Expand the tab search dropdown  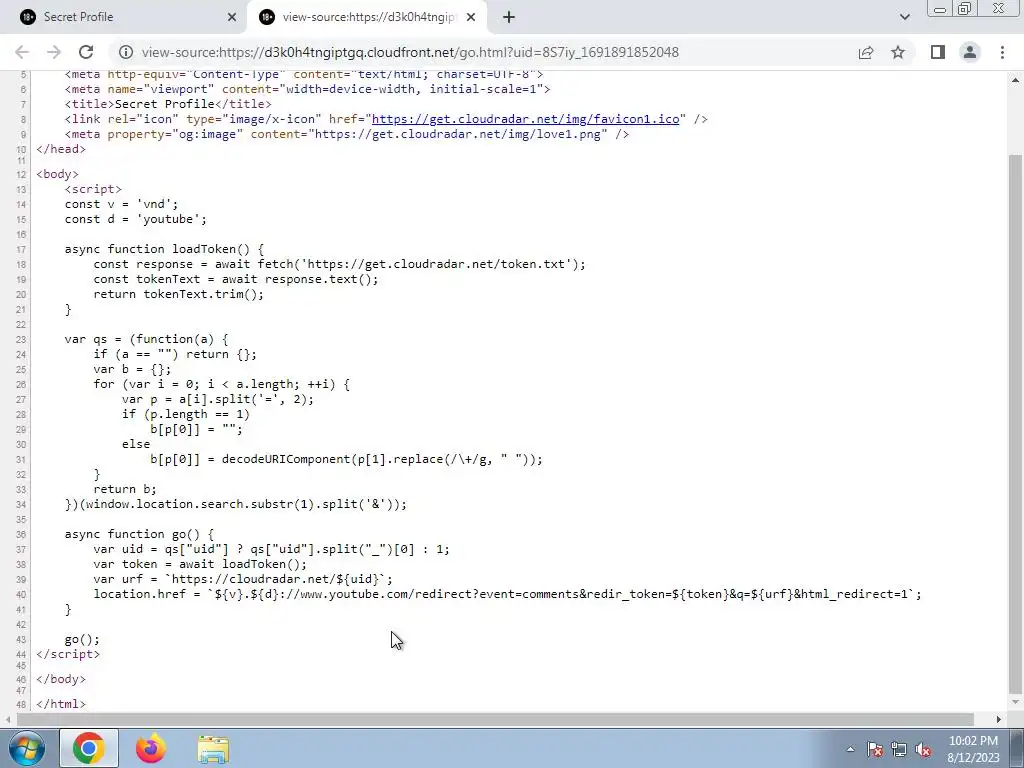pos(904,17)
